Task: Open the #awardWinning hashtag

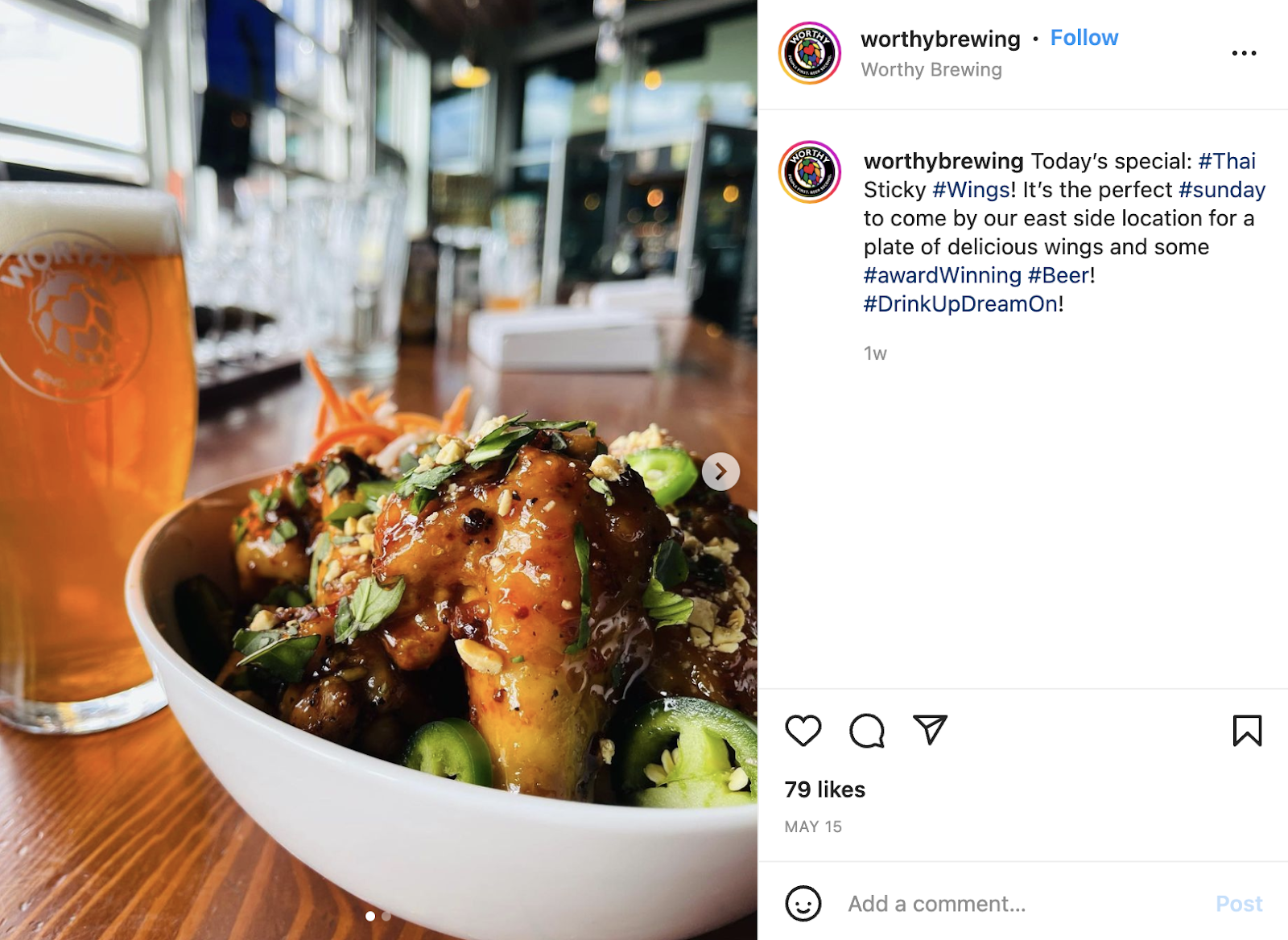Action: click(x=943, y=275)
